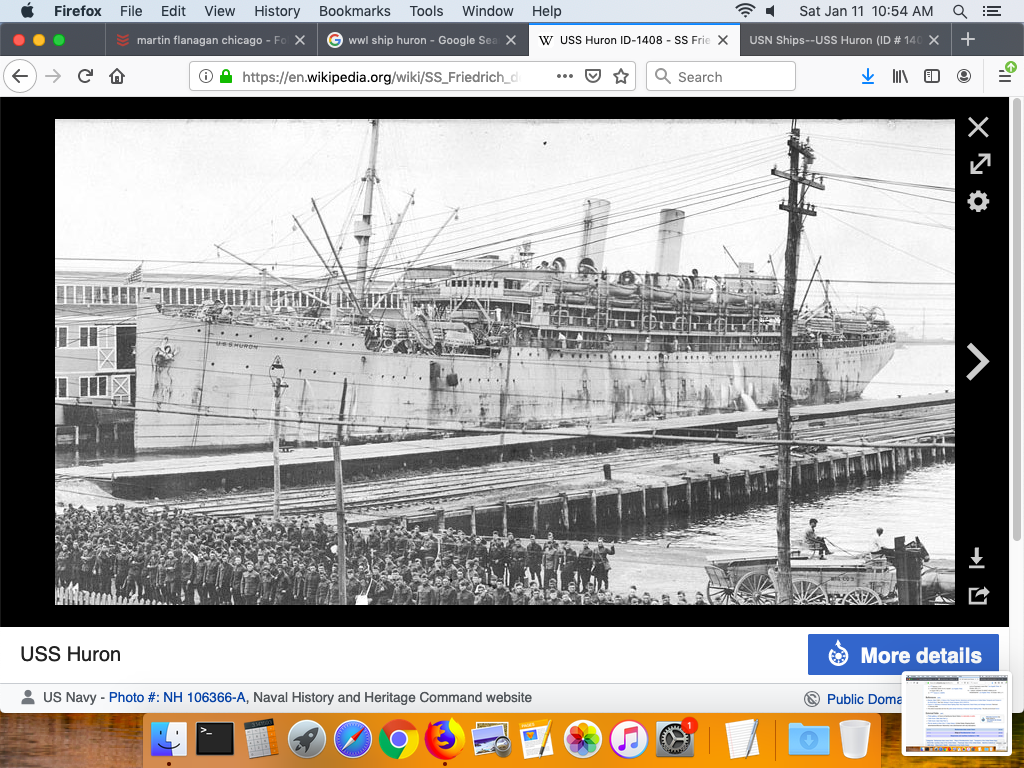Open the media viewer settings gear

tap(978, 202)
